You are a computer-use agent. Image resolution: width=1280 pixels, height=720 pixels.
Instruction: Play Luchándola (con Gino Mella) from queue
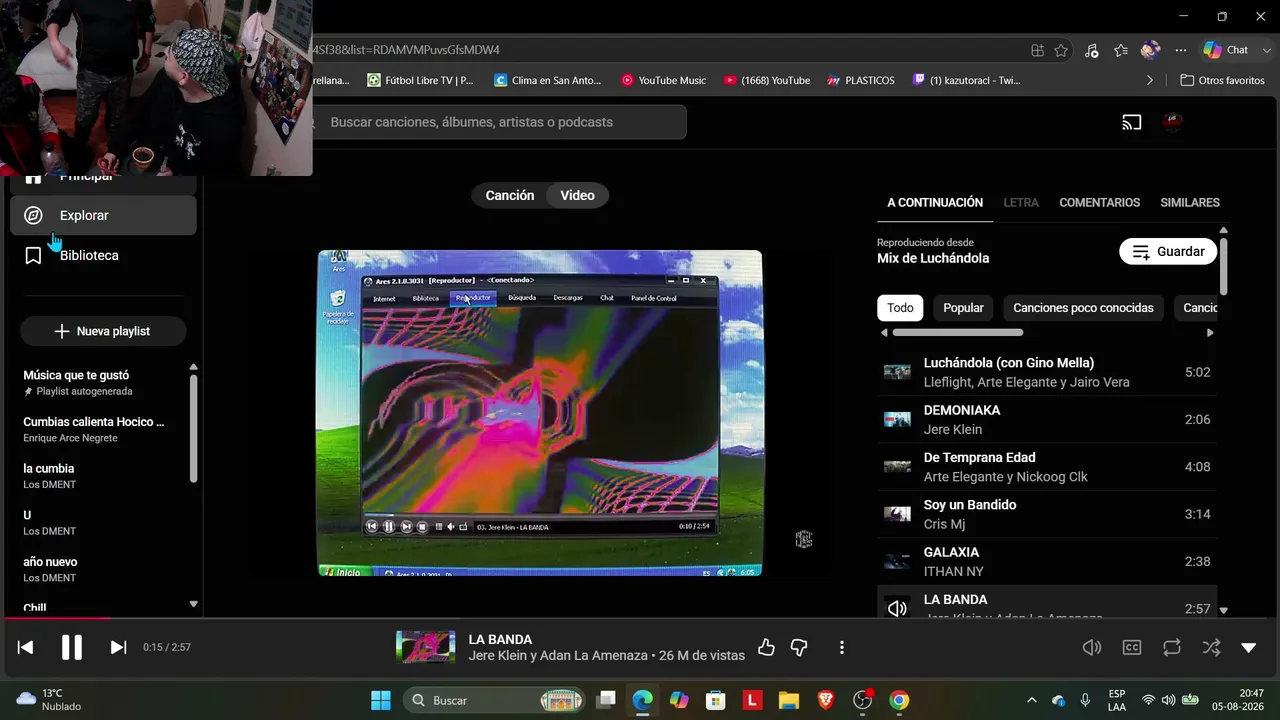pos(1047,372)
